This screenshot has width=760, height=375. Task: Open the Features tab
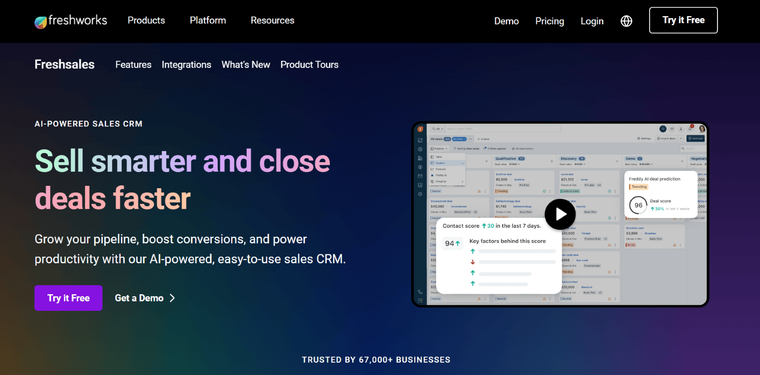[x=133, y=64]
